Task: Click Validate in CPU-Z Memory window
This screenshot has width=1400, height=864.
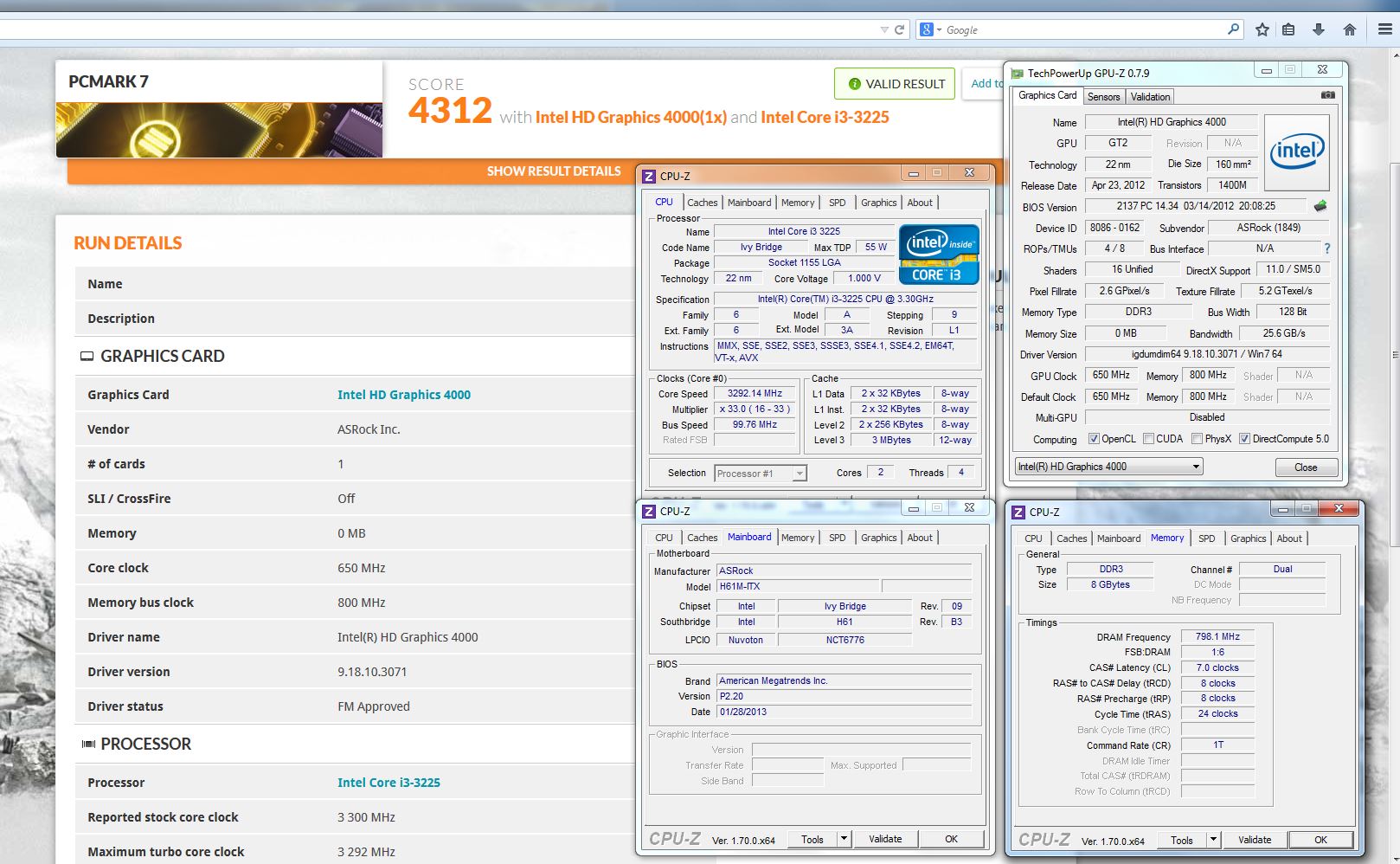Action: pos(1255,840)
